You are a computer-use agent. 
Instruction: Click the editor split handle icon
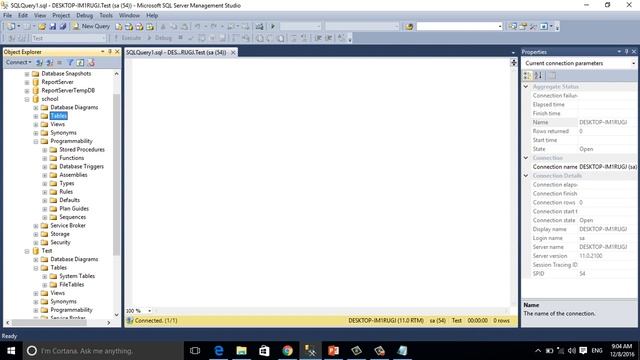(x=513, y=62)
